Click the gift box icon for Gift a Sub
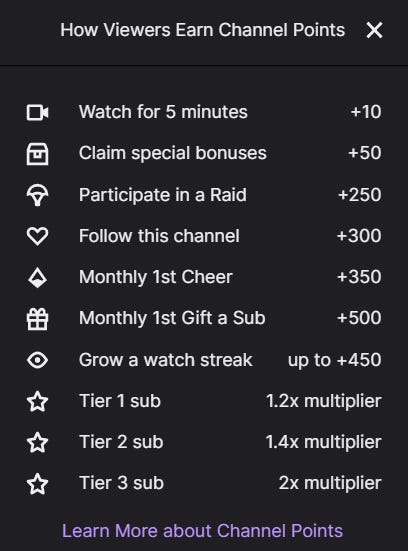 (37, 319)
